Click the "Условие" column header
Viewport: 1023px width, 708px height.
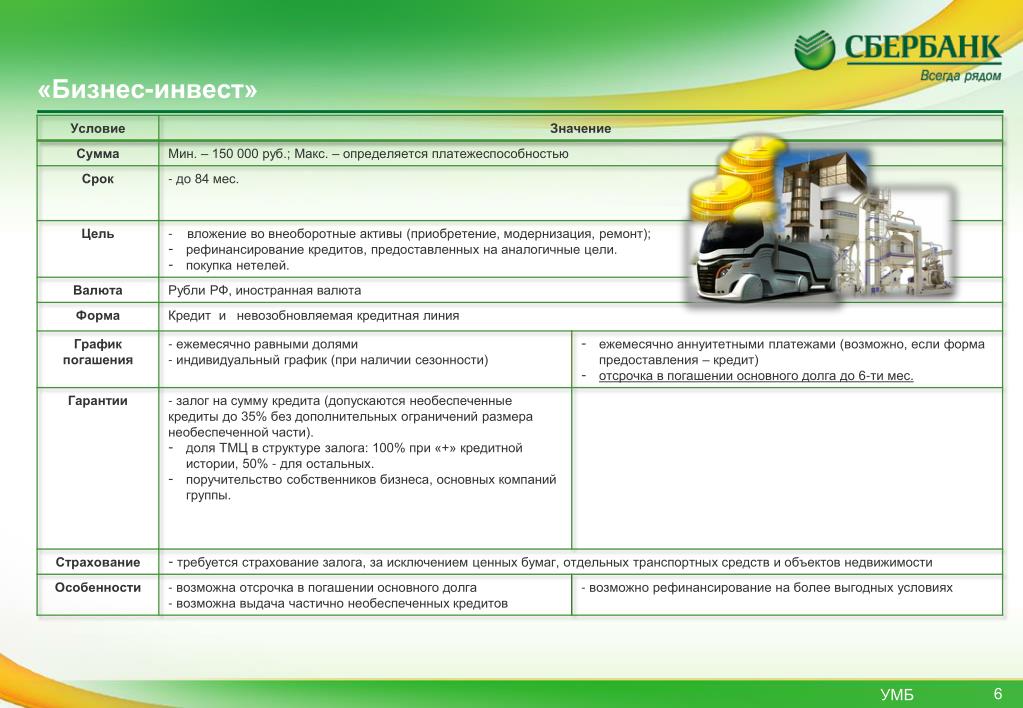click(98, 129)
